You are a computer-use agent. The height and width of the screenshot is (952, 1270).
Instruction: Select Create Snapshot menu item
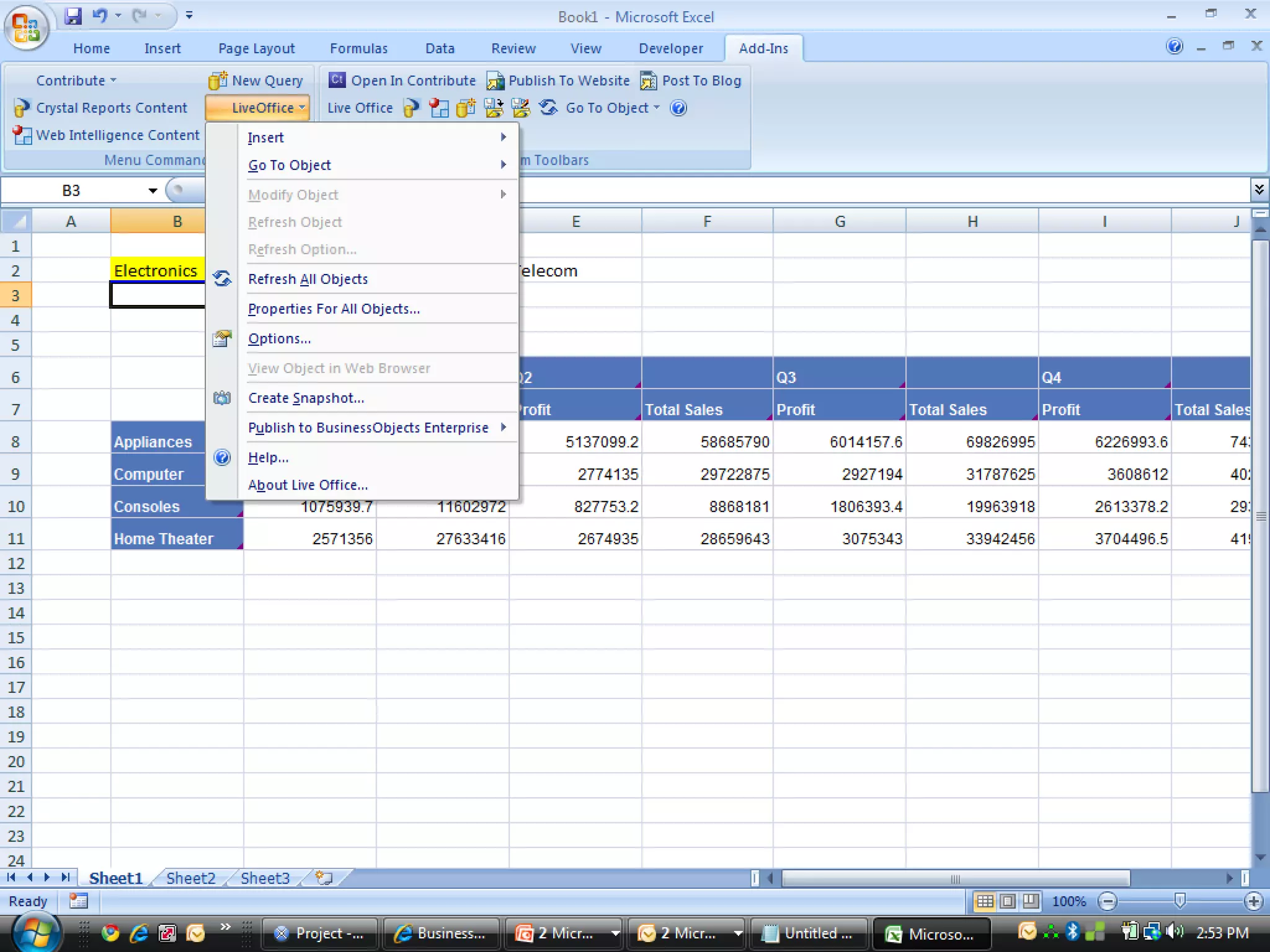click(x=377, y=398)
